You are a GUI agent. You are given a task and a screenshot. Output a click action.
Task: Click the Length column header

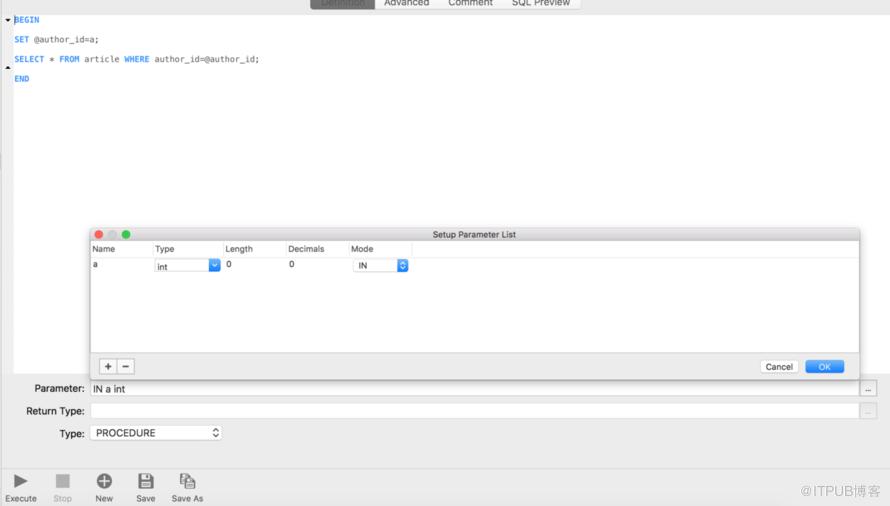[239, 249]
